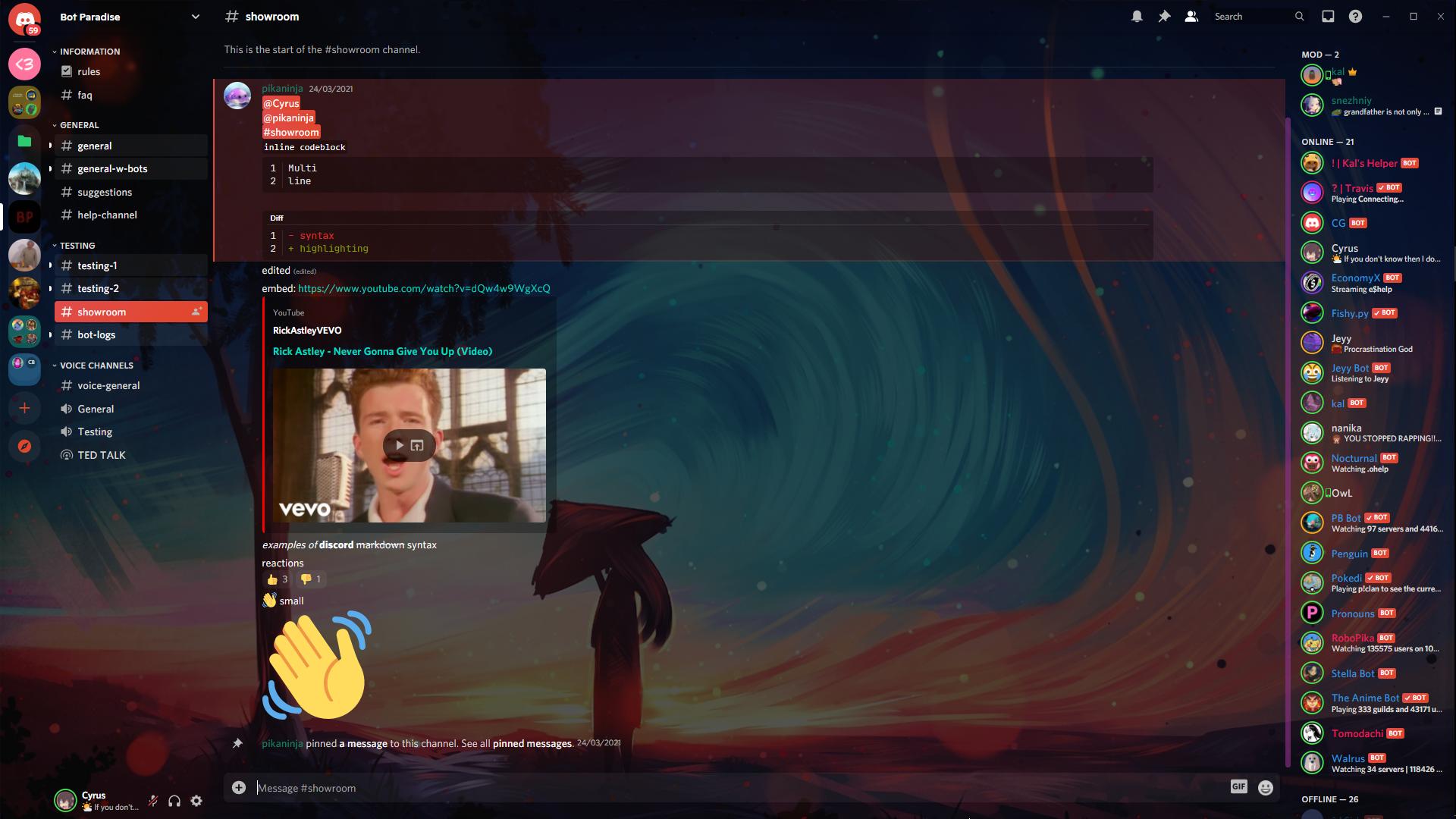Open the pinned messages pin icon

[x=1164, y=16]
